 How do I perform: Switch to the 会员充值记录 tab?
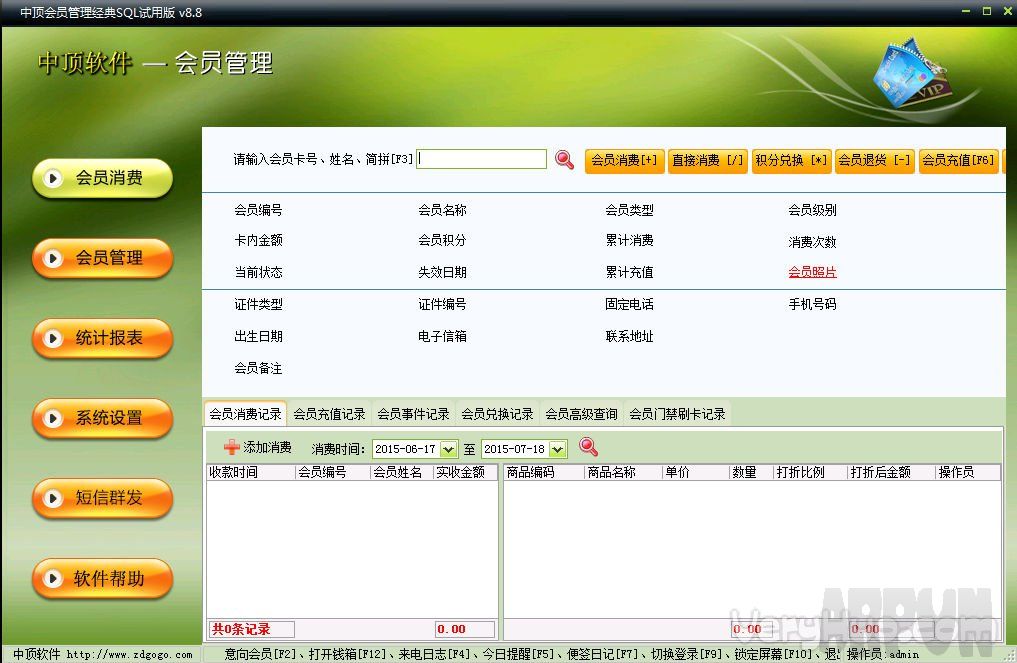coord(329,414)
